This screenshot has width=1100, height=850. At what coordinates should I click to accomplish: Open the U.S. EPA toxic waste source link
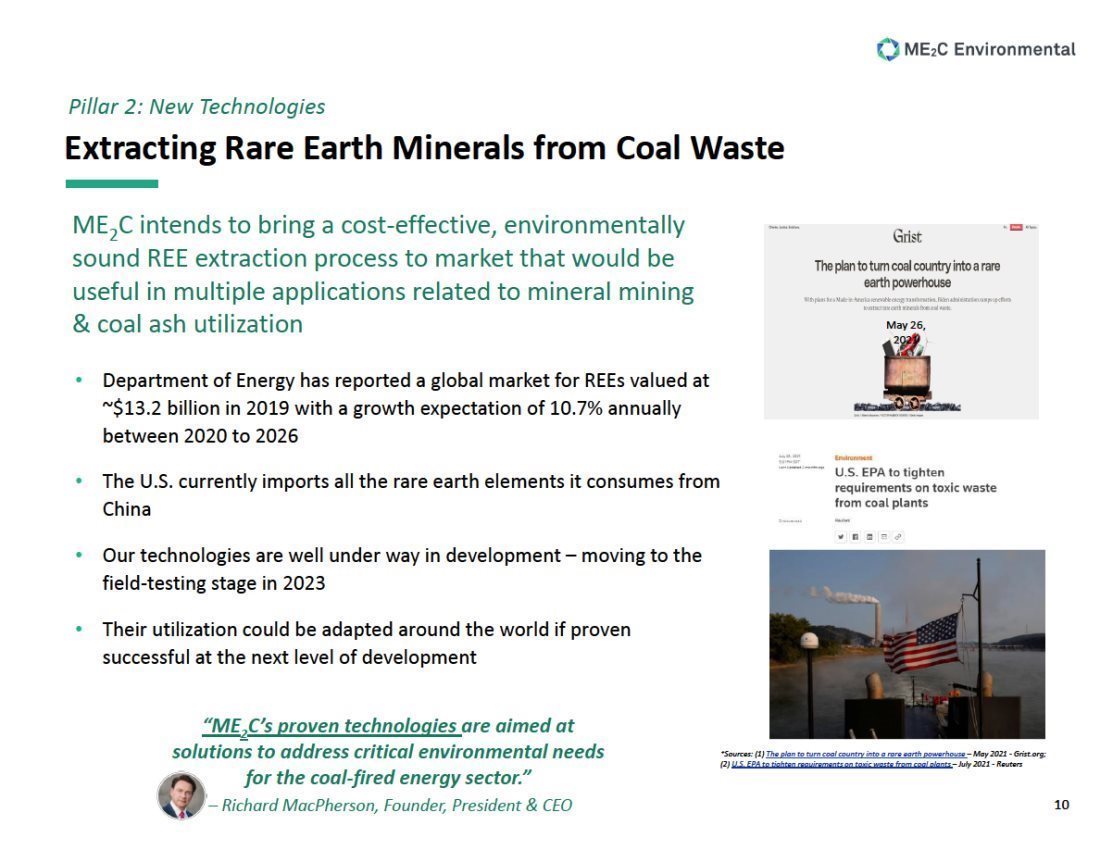tap(841, 764)
